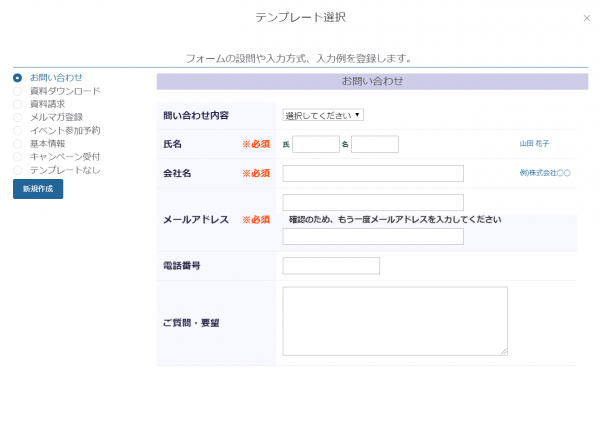Click the お問い合わせ form header bar
Screen dimensions: 600x424
372,81
